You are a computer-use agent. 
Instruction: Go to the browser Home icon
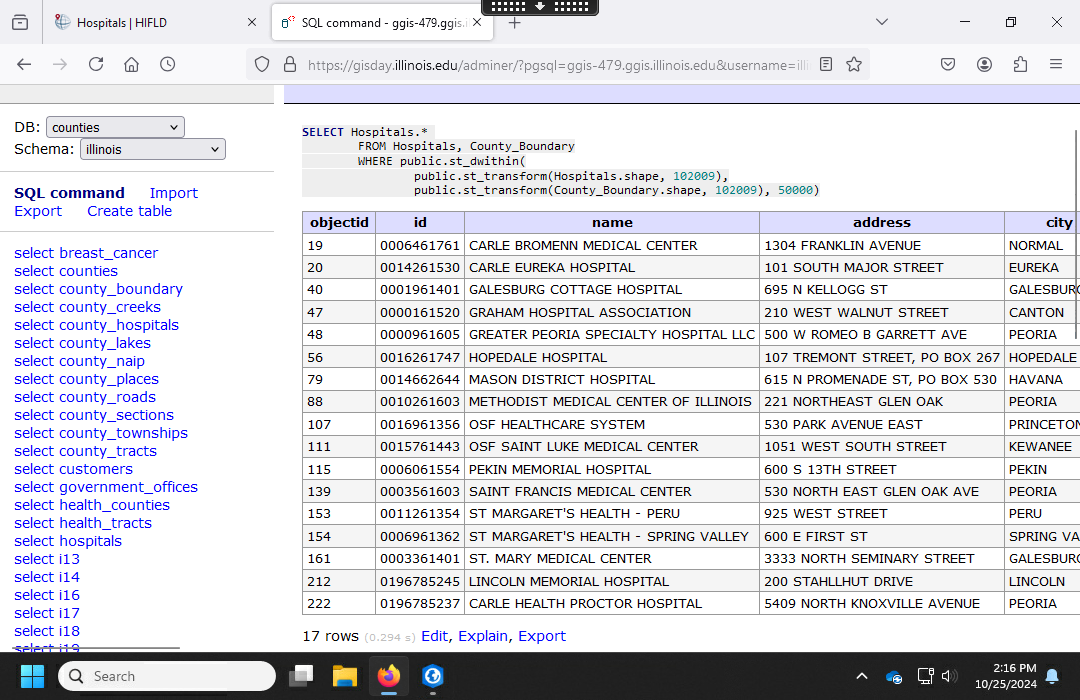click(x=131, y=64)
